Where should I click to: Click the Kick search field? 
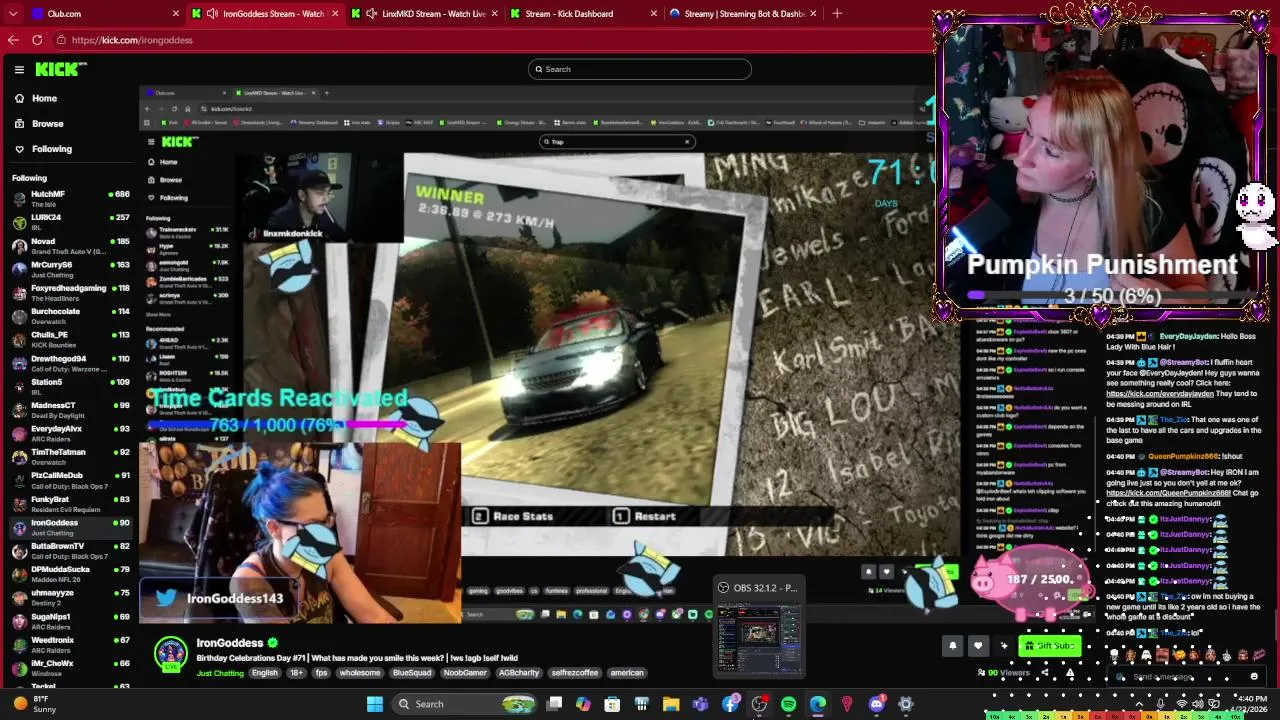[640, 69]
